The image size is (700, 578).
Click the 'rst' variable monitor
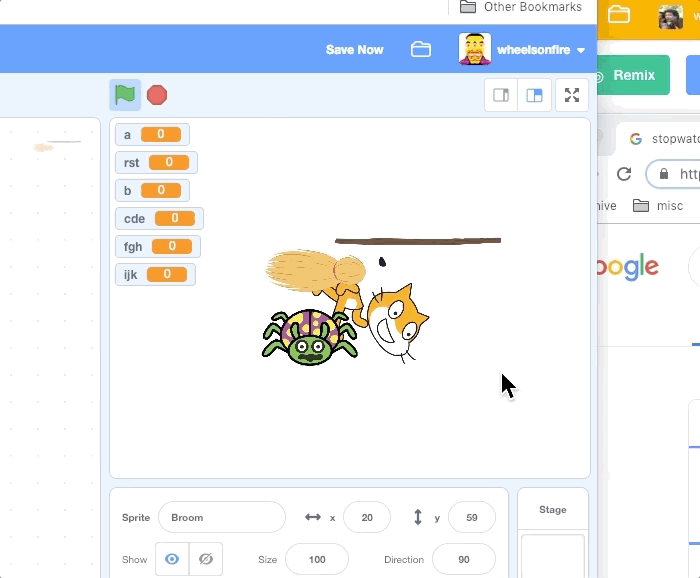[x=156, y=162]
